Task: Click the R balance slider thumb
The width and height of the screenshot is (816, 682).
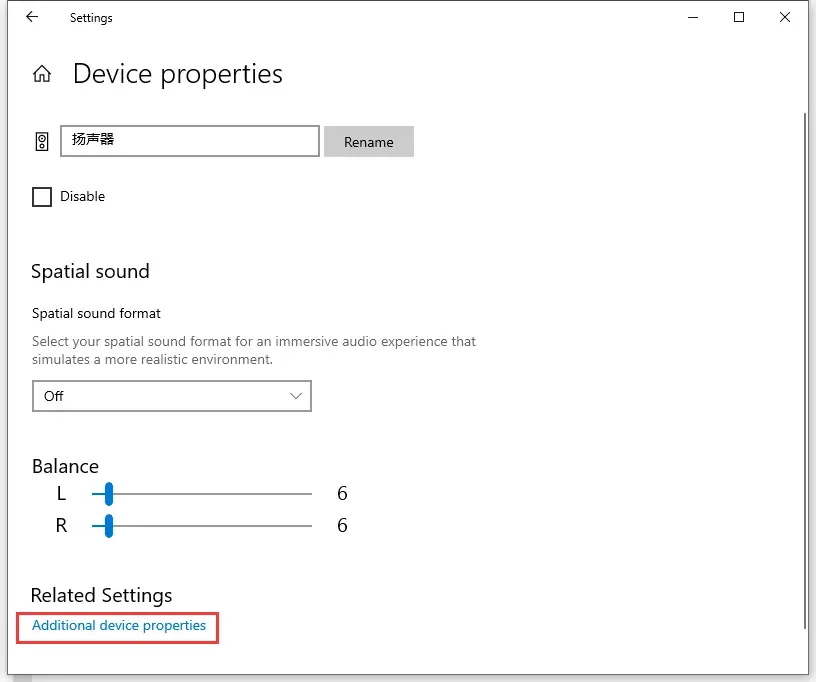Action: coord(108,526)
